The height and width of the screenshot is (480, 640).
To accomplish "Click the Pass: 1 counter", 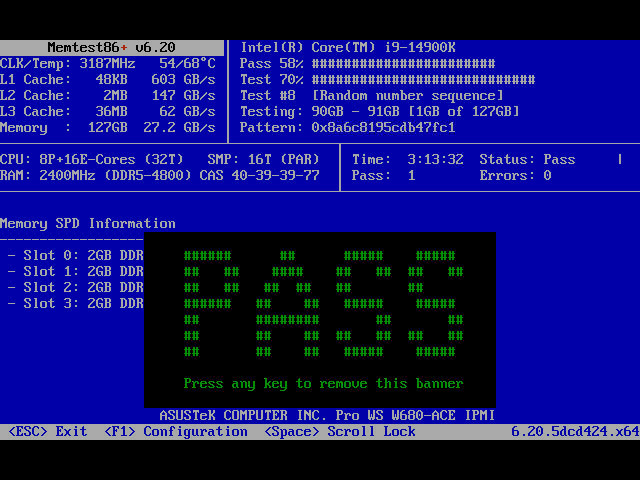I will [x=384, y=176].
